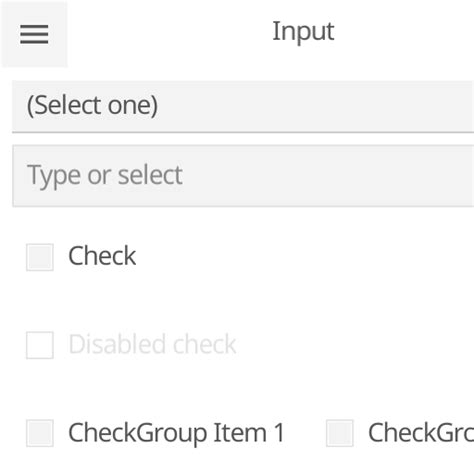This screenshot has width=474, height=474.
Task: Click the Disabled check checkbox
Action: click(40, 345)
